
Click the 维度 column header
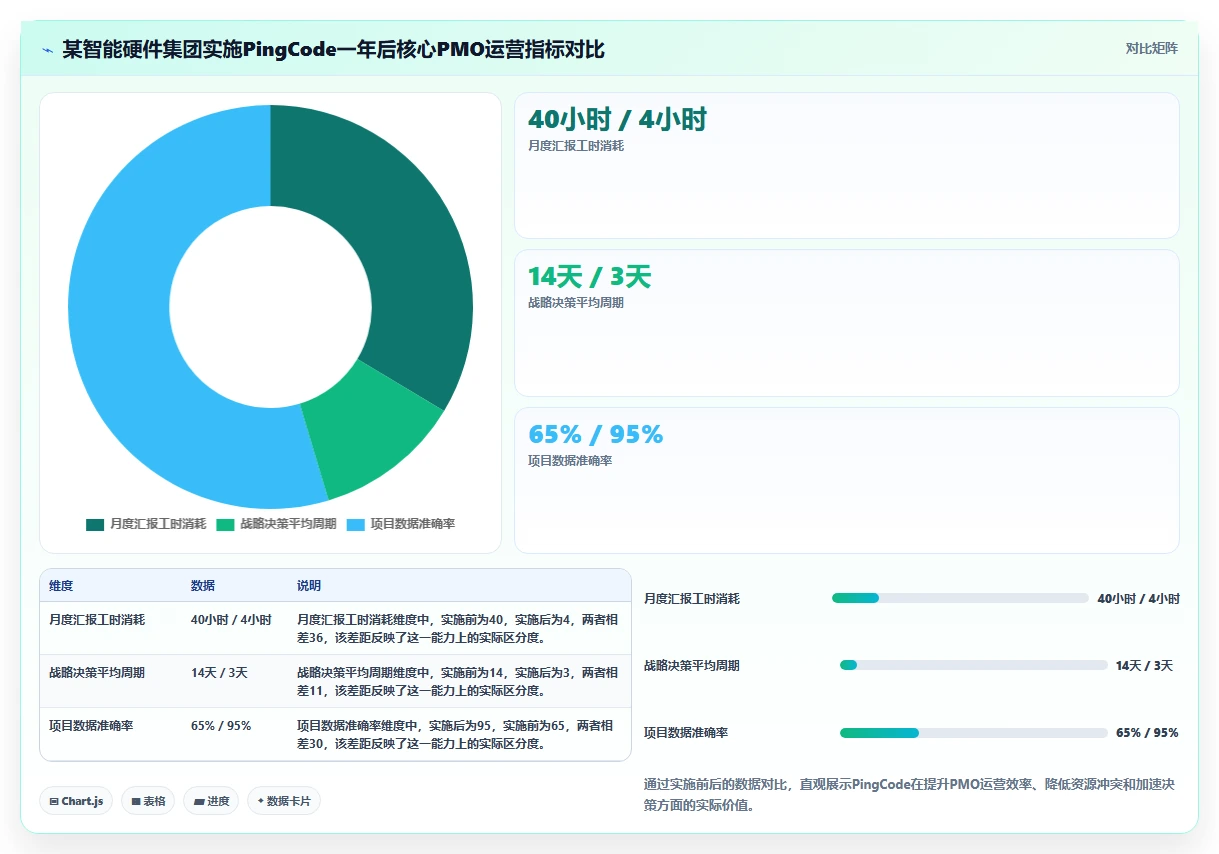tap(61, 585)
